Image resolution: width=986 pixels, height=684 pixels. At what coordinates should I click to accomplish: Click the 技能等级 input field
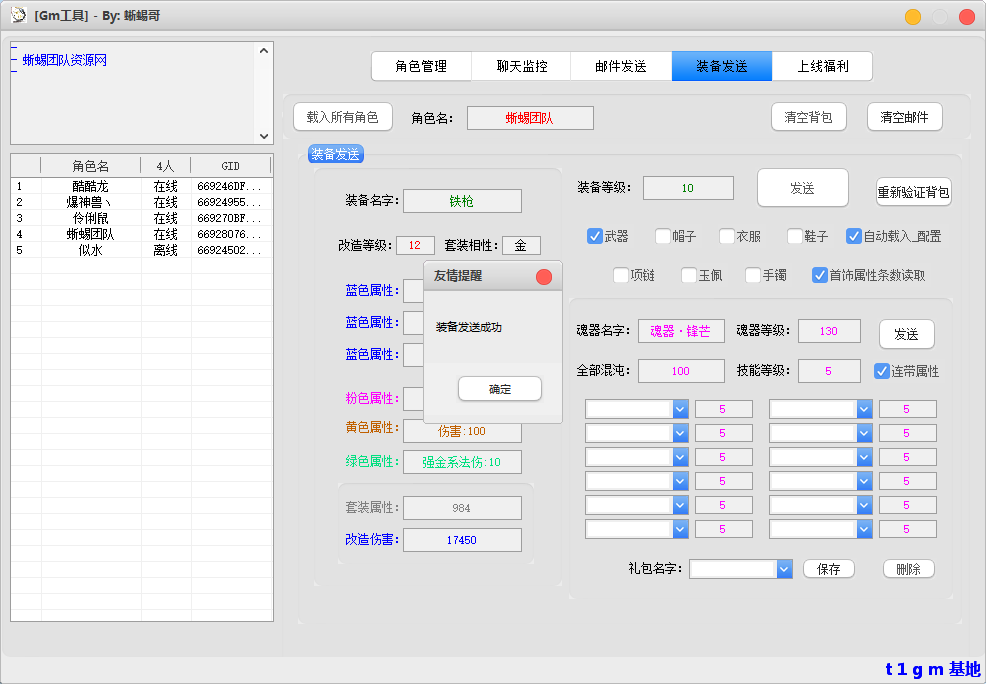pyautogui.click(x=829, y=371)
